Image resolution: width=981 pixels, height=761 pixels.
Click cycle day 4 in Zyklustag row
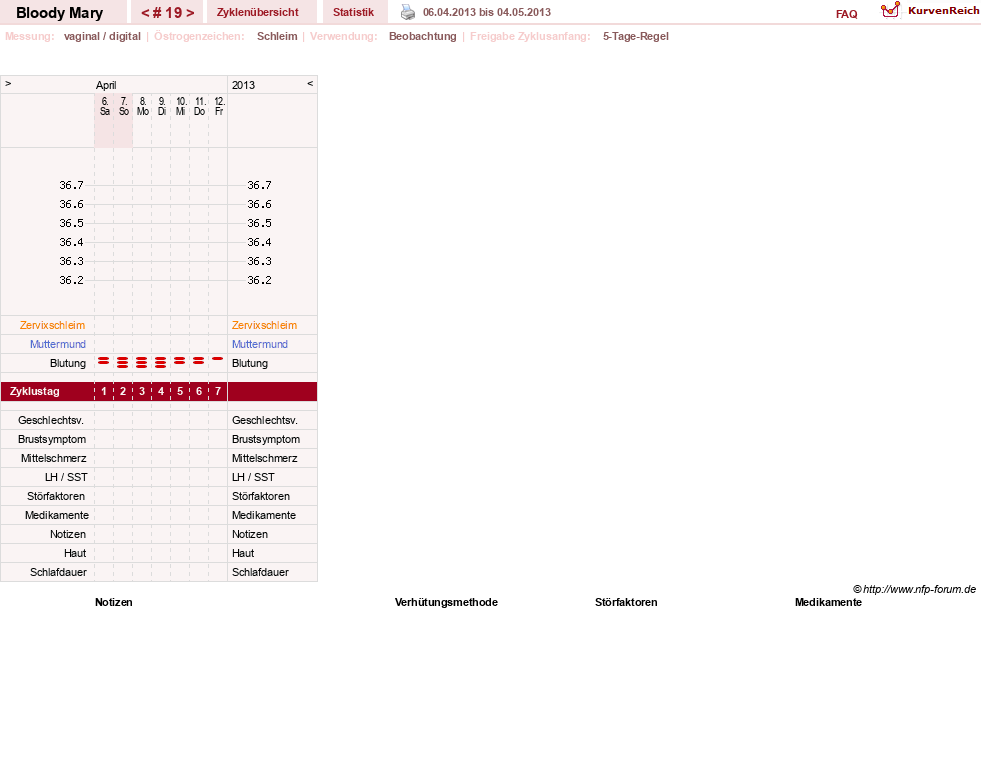click(161, 391)
